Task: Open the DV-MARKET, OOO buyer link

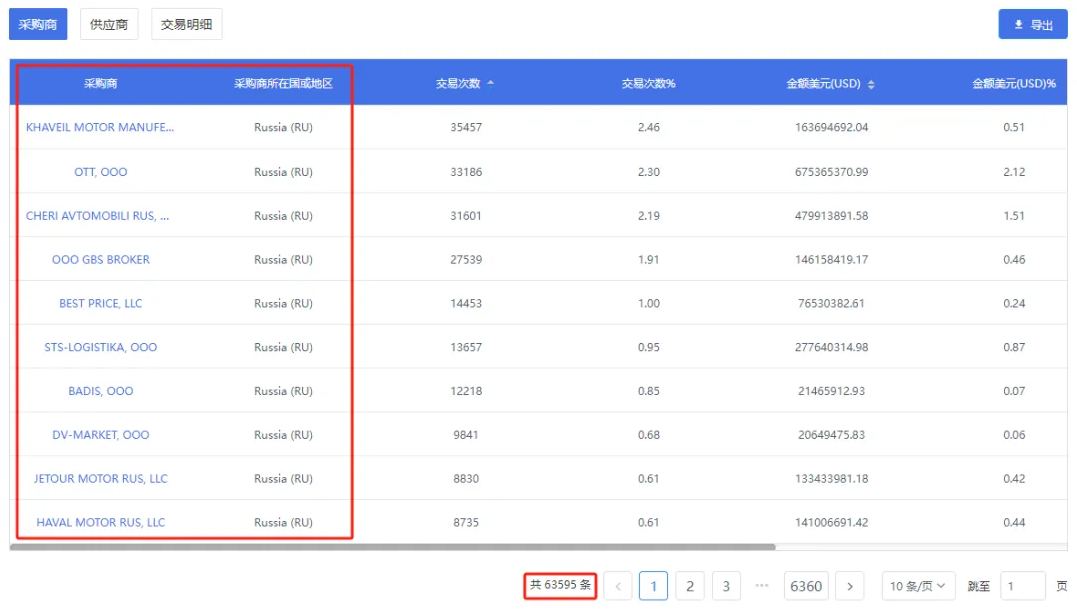Action: [x=100, y=435]
